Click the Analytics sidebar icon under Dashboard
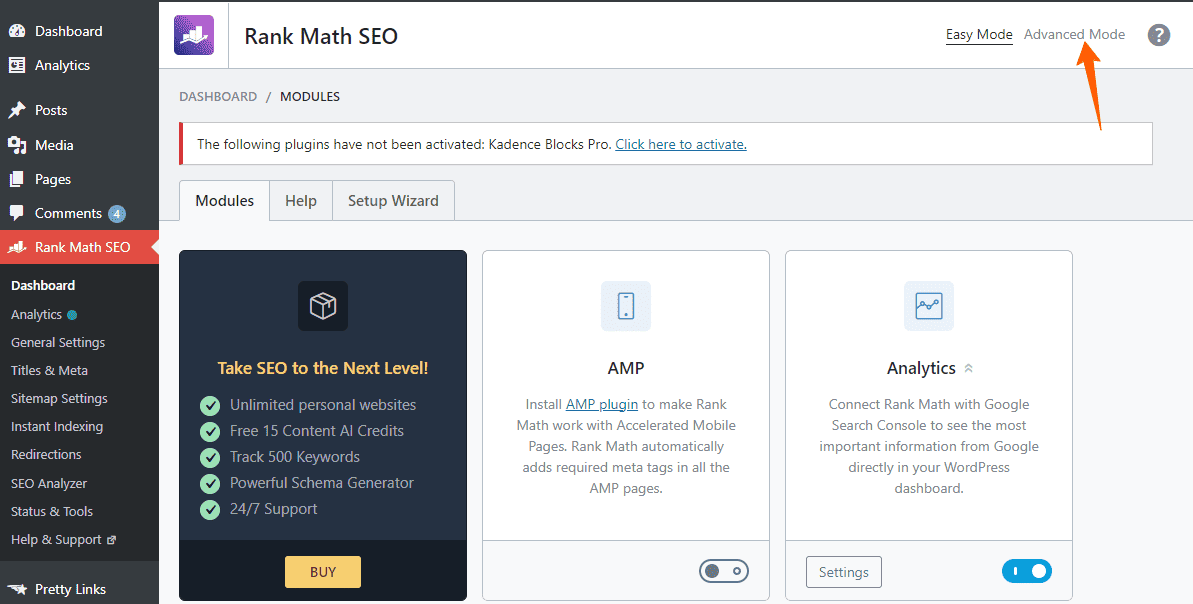This screenshot has height=604, width=1193. (x=17, y=65)
